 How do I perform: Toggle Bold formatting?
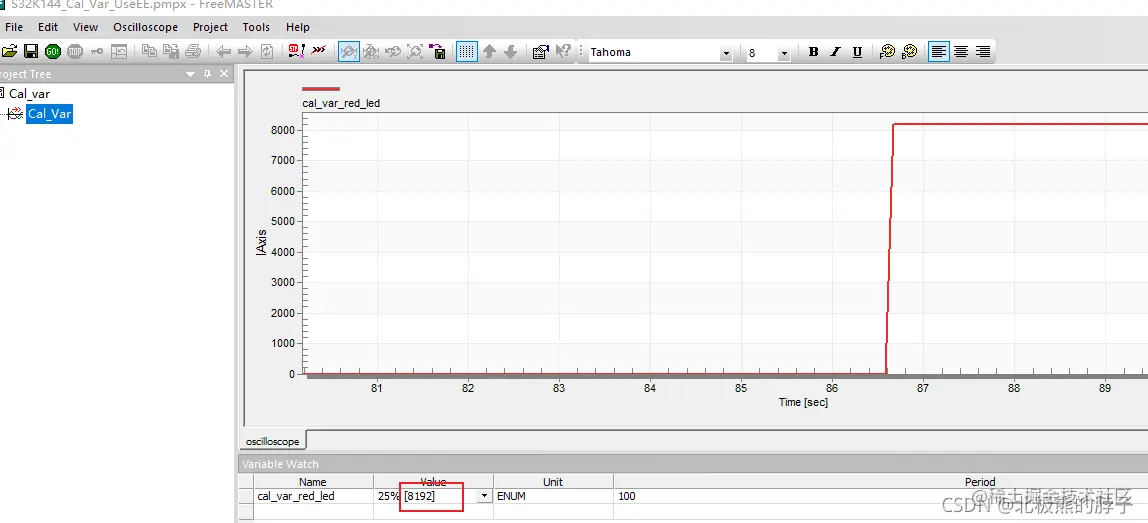(813, 52)
